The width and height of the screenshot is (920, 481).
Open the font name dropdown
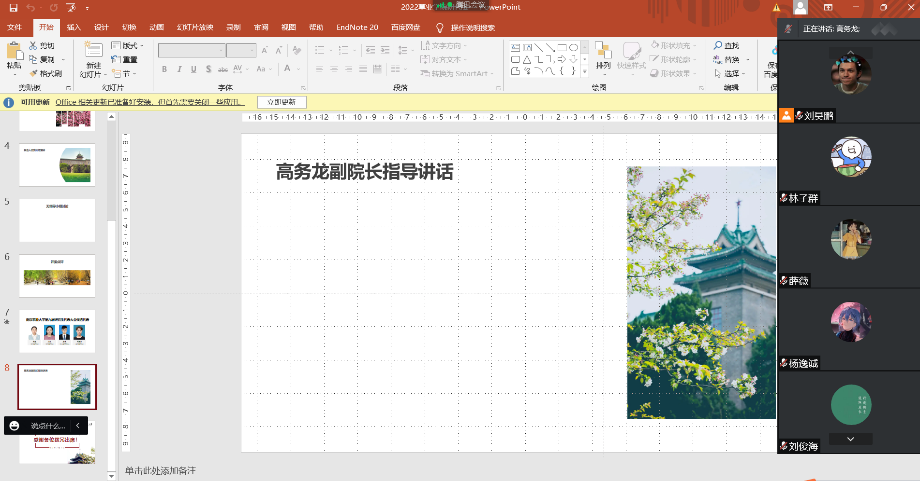point(221,50)
